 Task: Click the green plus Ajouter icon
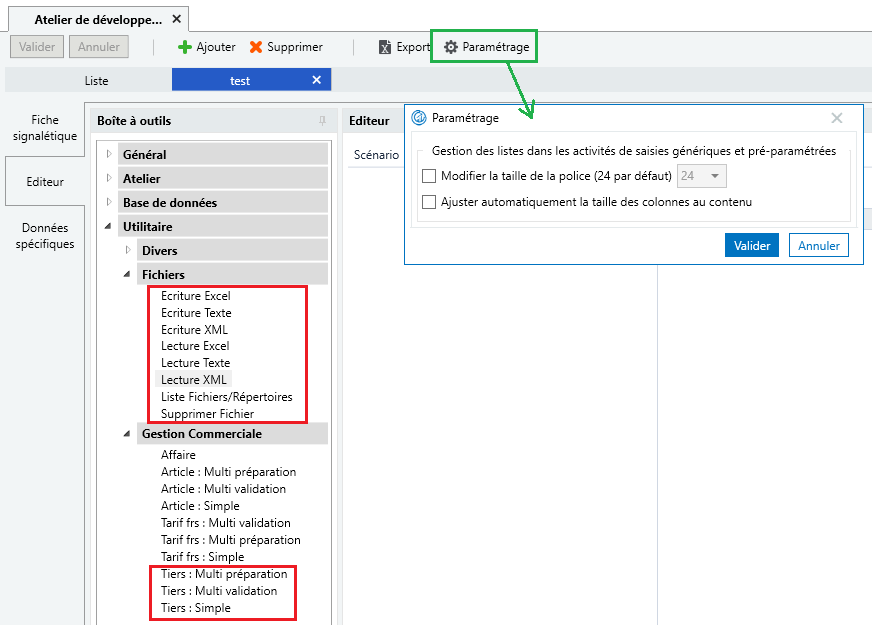pyautogui.click(x=185, y=47)
